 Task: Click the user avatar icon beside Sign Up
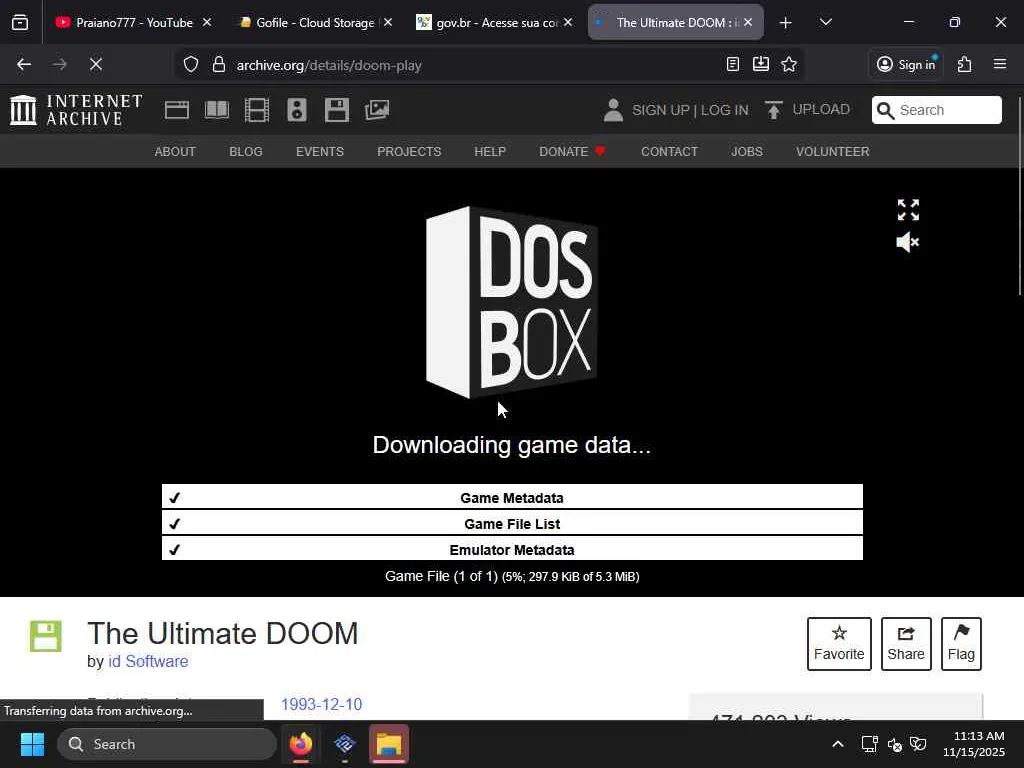click(613, 110)
